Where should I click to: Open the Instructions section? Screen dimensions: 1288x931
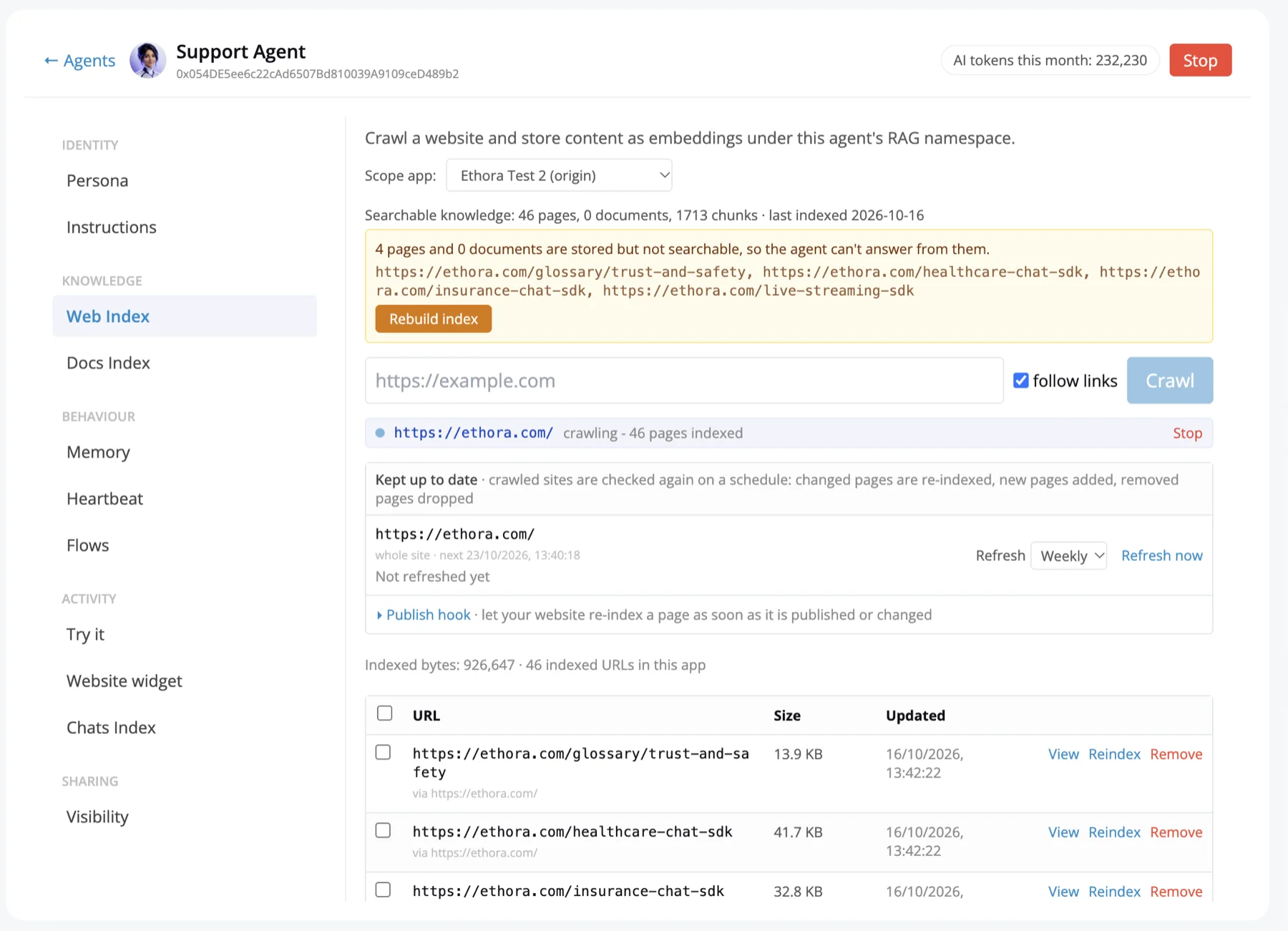185,227
